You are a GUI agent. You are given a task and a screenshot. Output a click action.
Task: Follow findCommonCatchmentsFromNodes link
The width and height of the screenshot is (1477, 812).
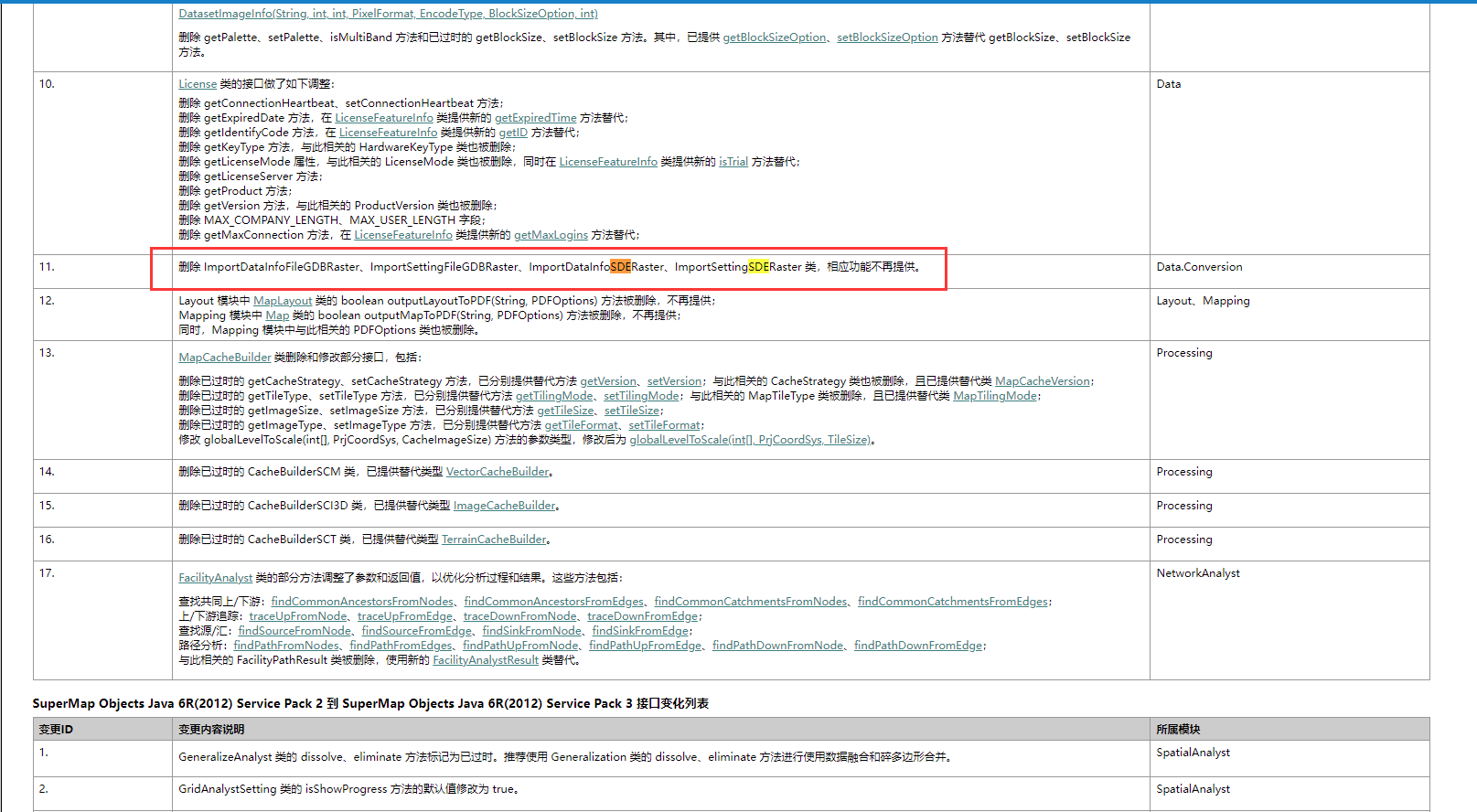pos(751,602)
